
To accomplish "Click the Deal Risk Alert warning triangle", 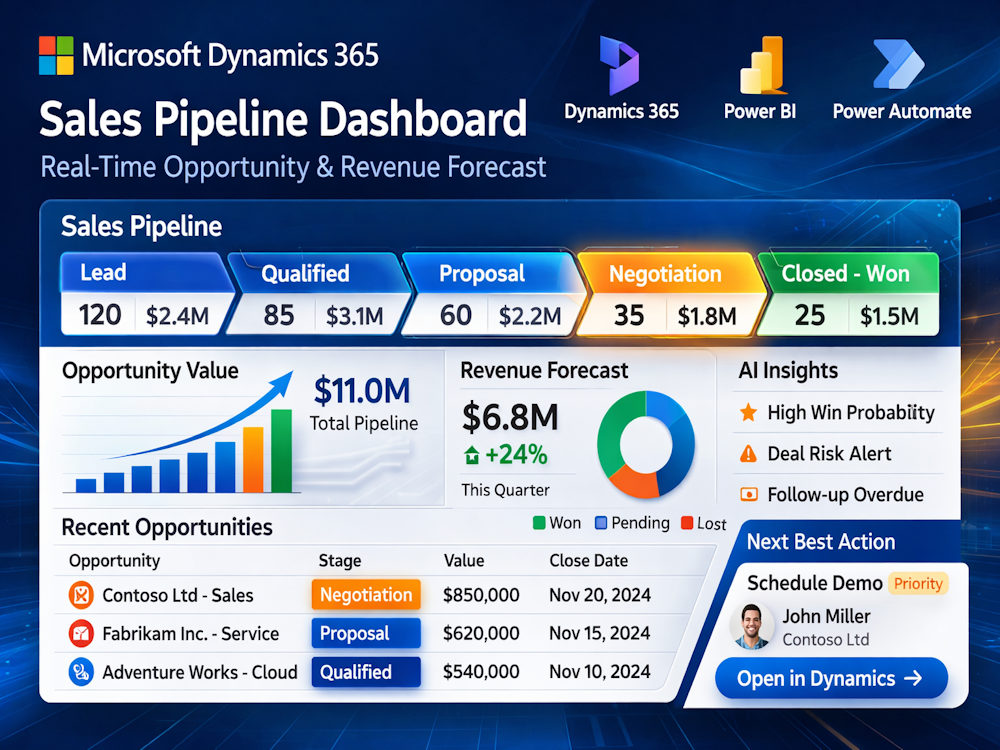I will coord(748,454).
